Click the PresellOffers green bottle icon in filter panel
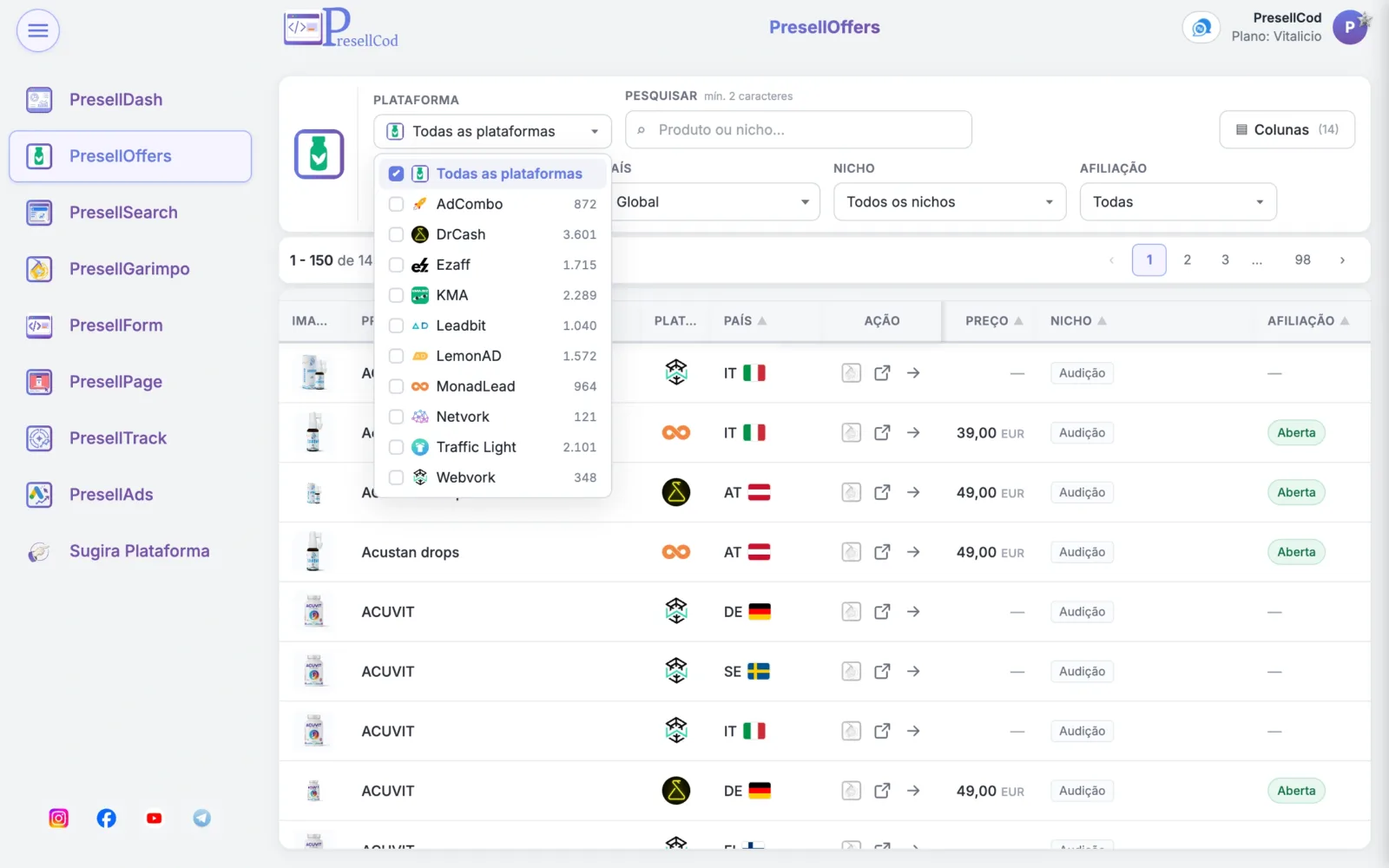The width and height of the screenshot is (1389, 868). pos(319,155)
